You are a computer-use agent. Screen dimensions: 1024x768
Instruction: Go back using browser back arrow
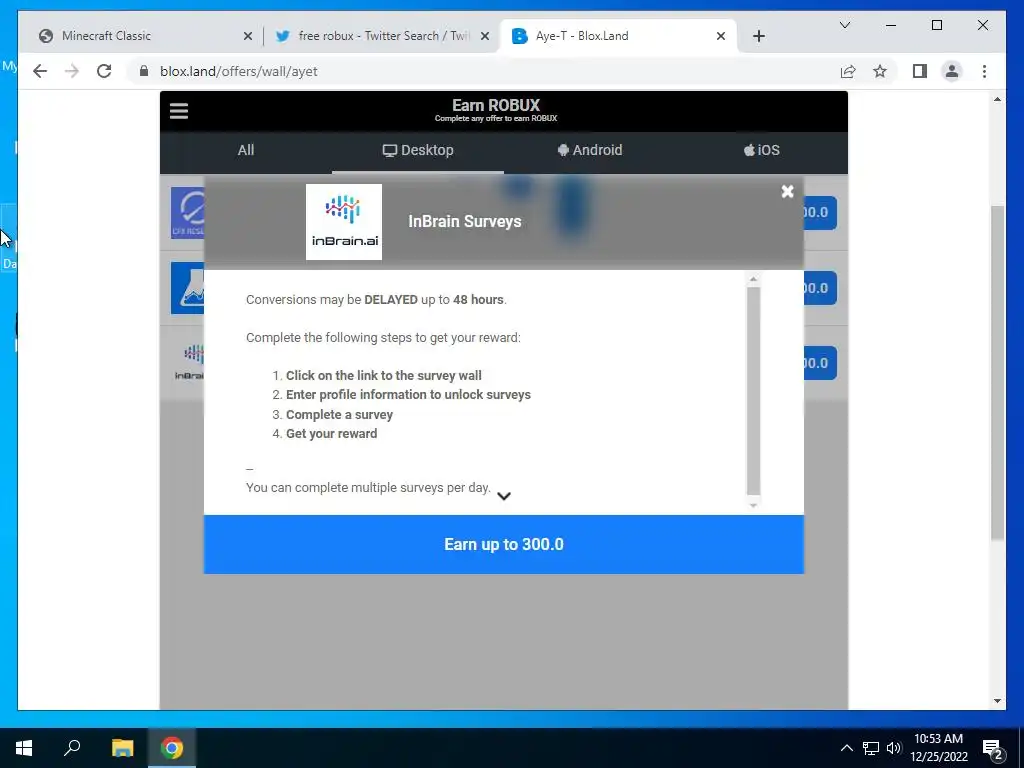click(40, 71)
